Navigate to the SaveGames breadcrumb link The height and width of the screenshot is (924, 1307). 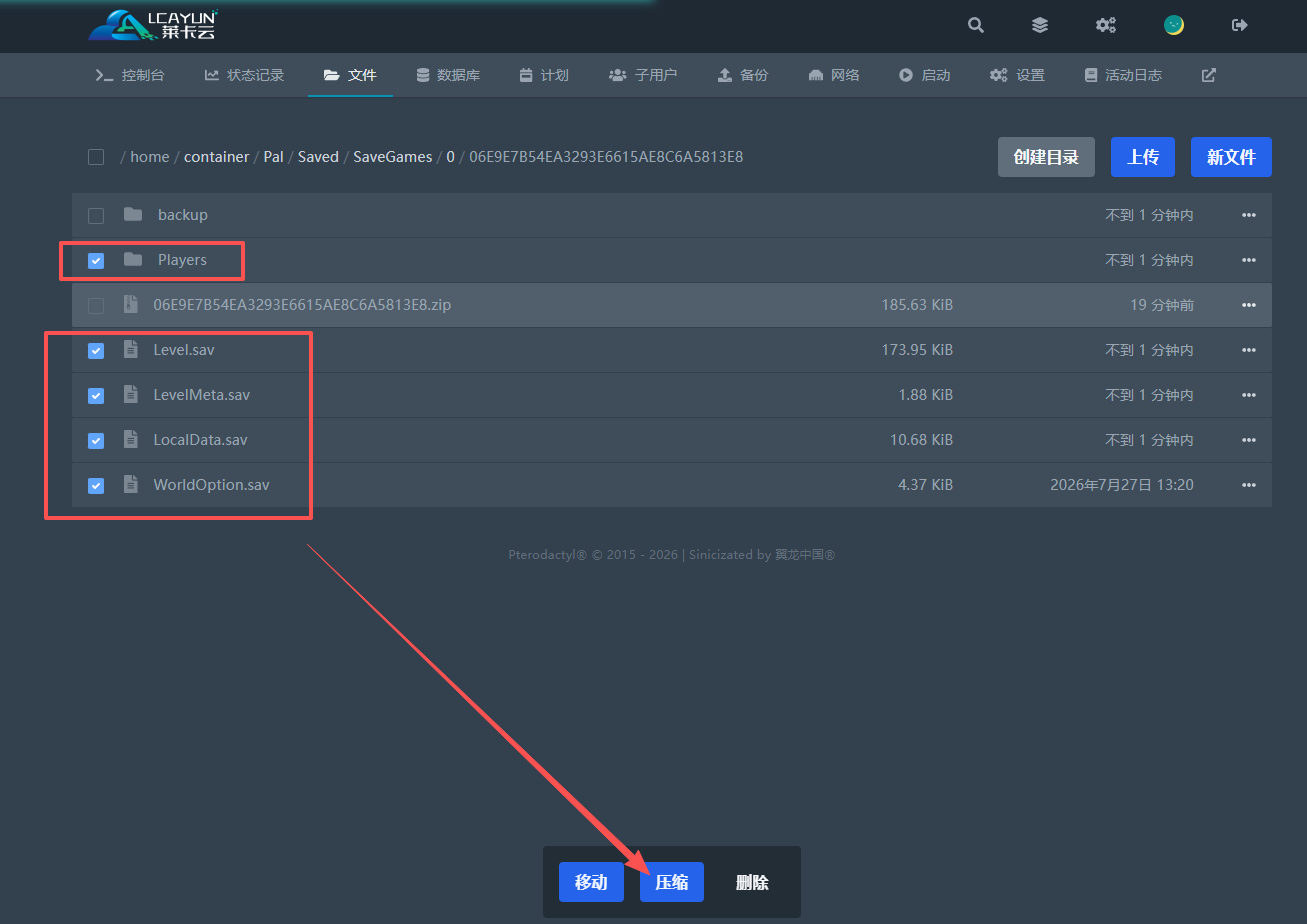(393, 157)
